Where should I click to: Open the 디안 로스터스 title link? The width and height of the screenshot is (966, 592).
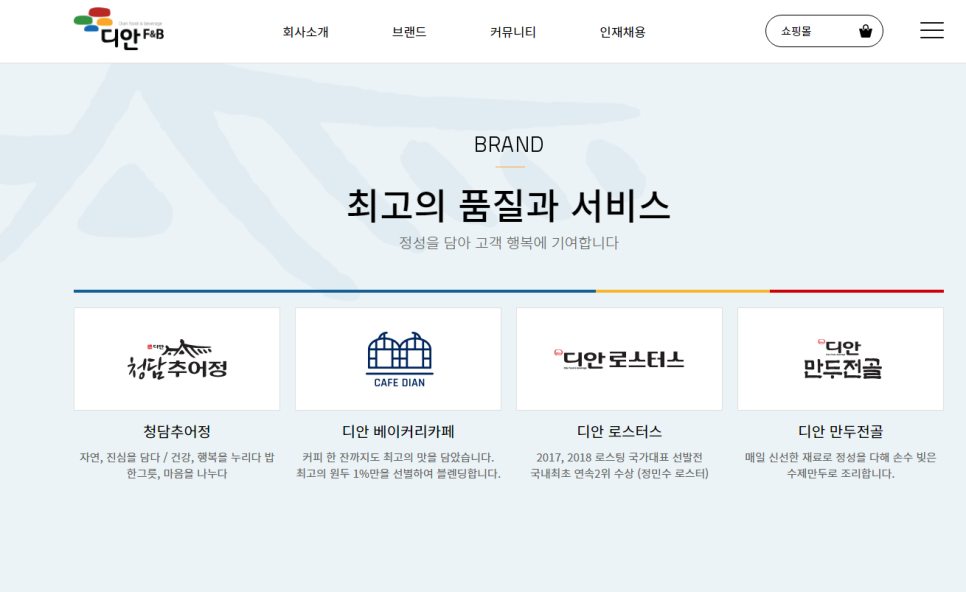(619, 431)
